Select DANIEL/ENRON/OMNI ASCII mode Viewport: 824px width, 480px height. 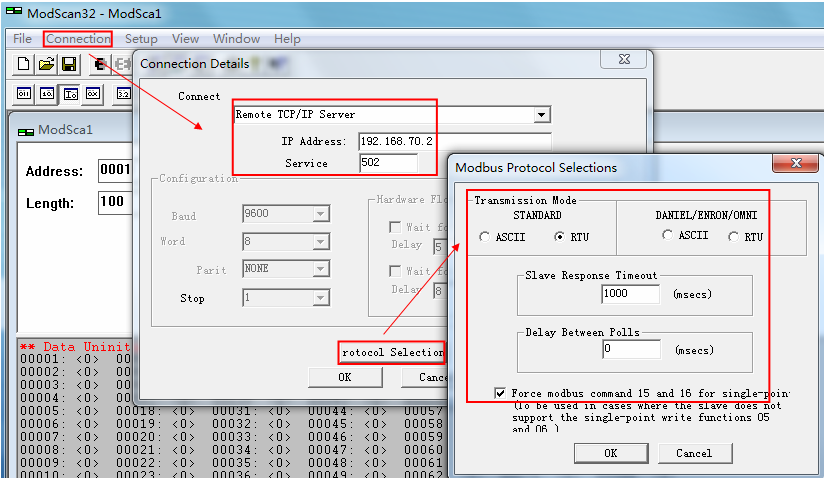click(x=667, y=235)
